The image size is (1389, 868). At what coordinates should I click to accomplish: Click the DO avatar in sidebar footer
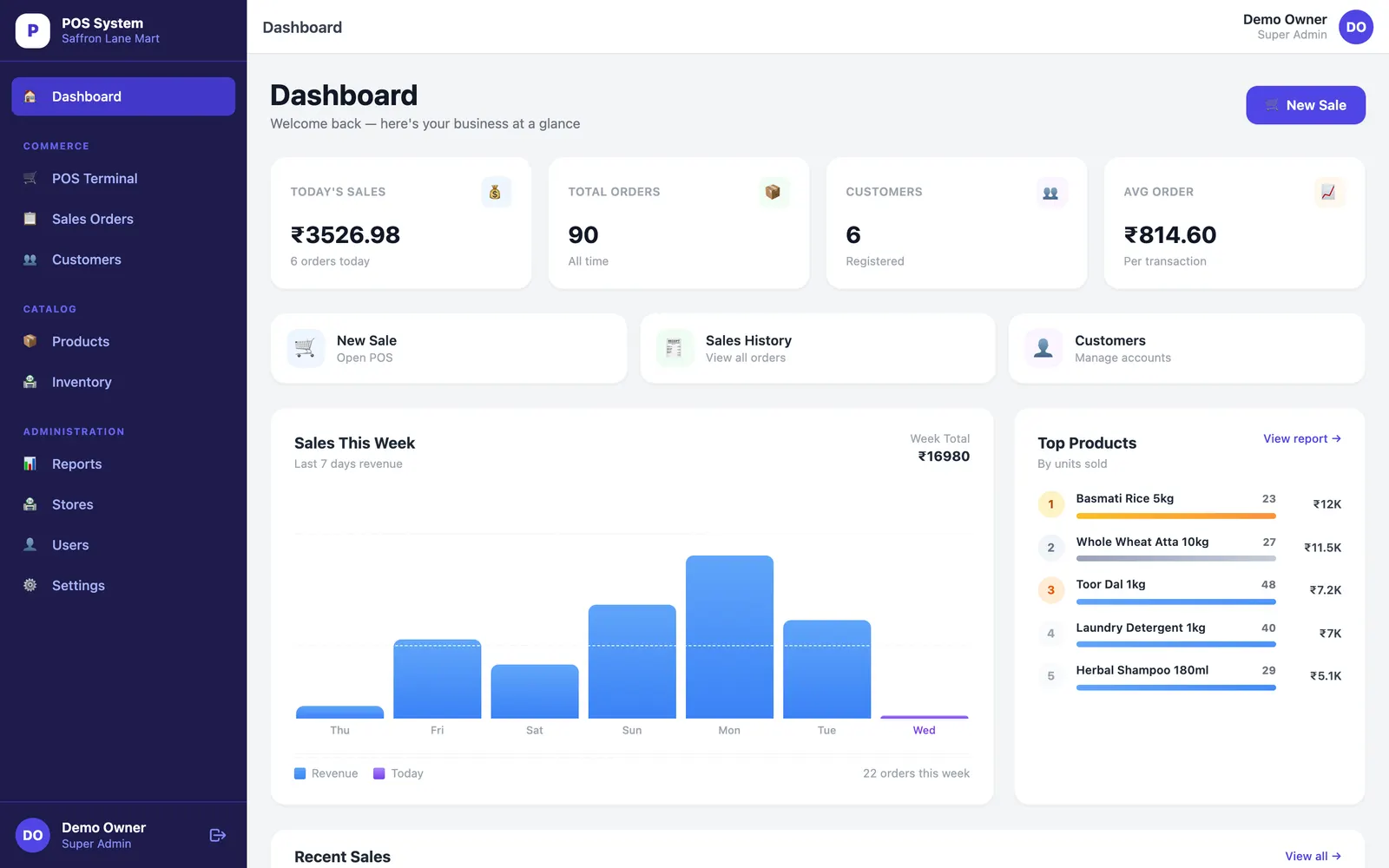coord(32,835)
